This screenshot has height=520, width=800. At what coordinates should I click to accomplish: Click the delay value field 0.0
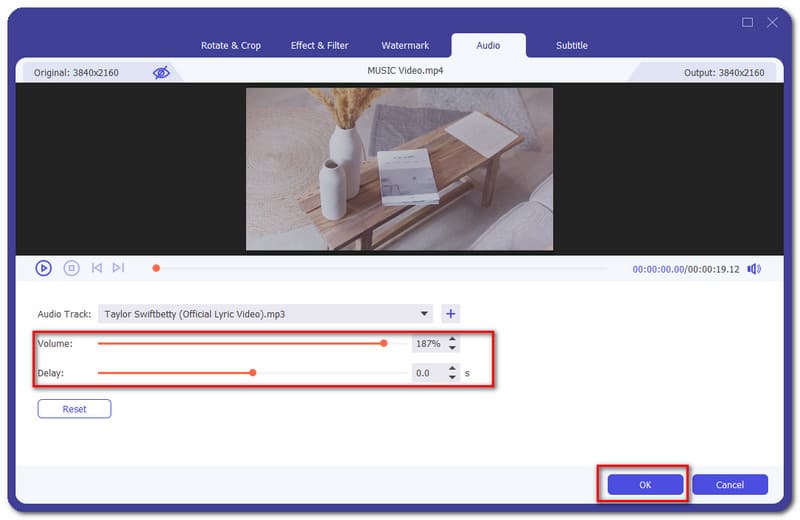[x=429, y=373]
